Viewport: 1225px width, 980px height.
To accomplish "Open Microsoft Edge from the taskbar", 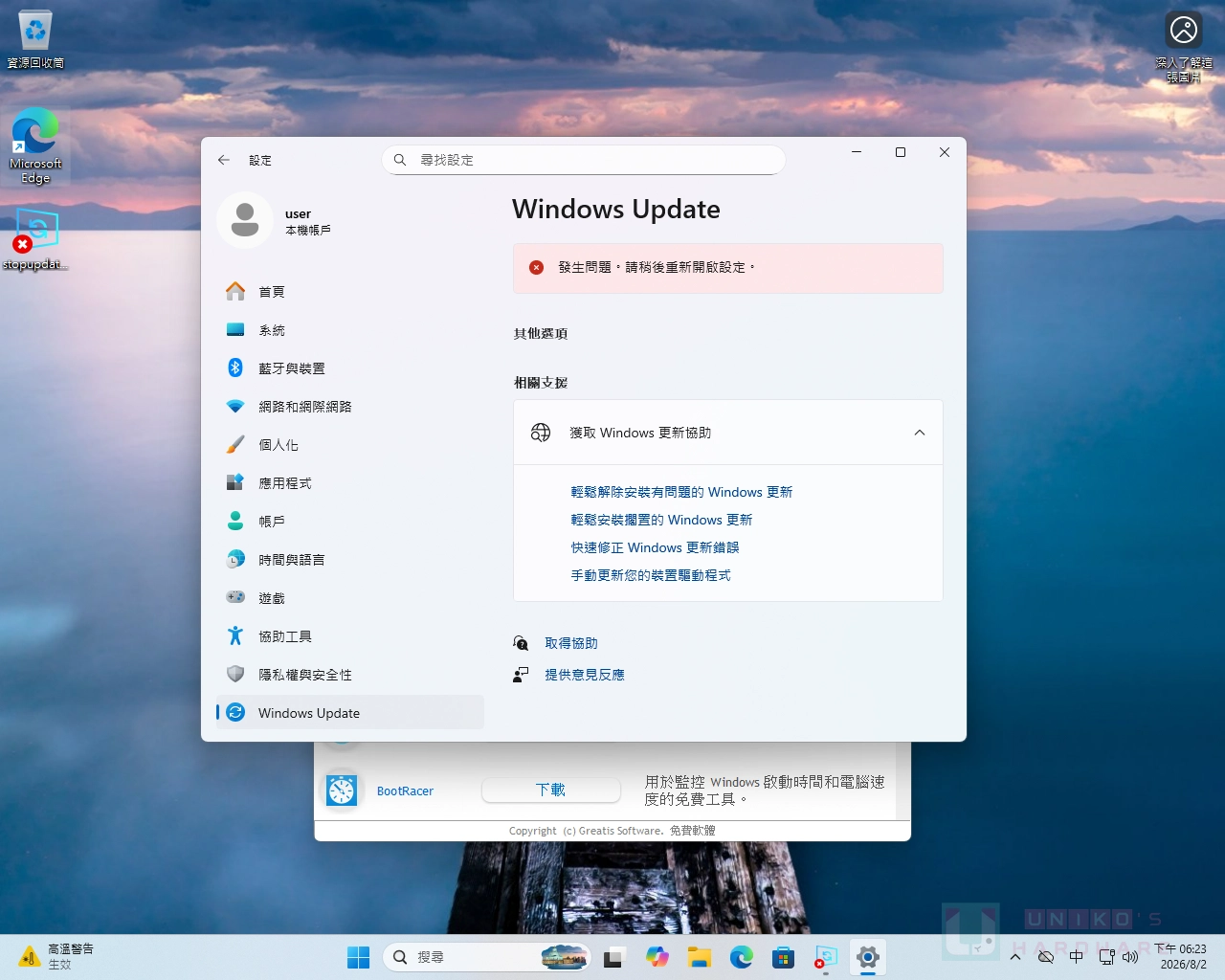I will pos(742,957).
